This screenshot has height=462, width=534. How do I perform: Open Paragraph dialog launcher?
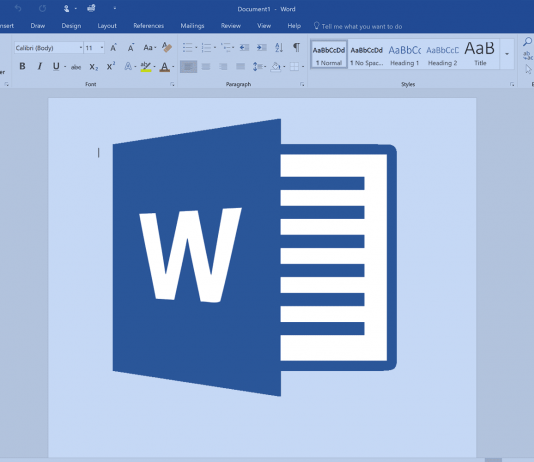click(x=302, y=84)
